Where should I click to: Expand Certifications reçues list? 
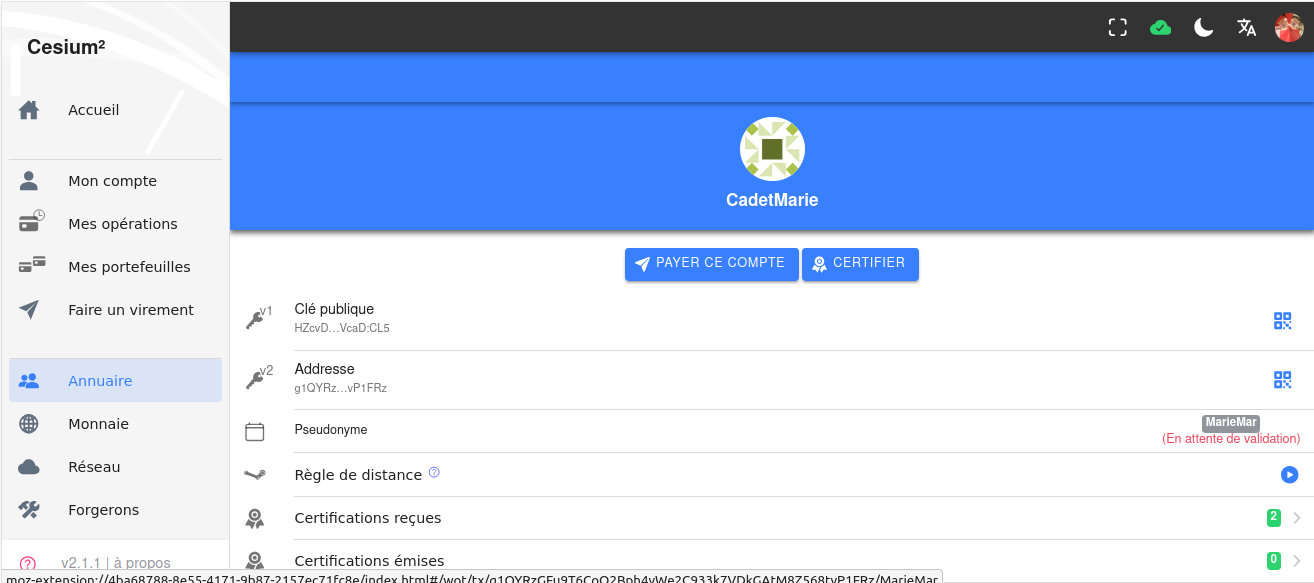[1296, 518]
